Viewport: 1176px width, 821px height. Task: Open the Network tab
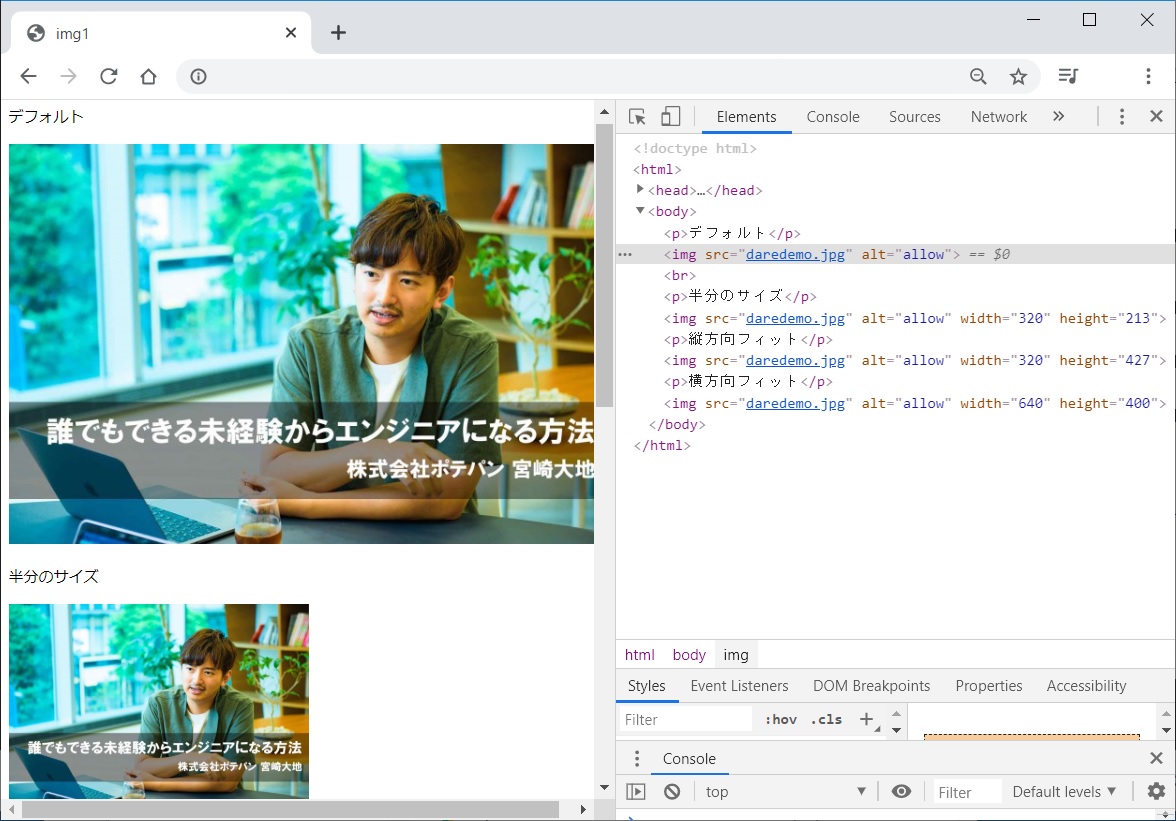point(998,117)
